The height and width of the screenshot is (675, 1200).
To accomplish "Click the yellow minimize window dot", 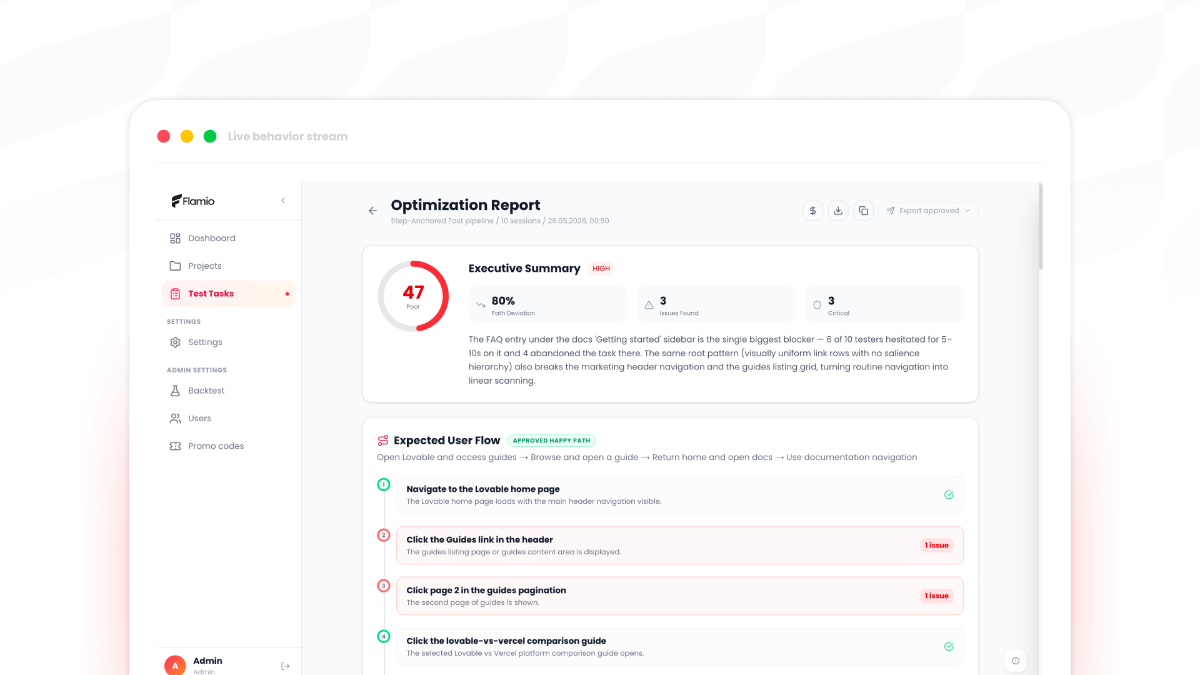I will [x=187, y=136].
